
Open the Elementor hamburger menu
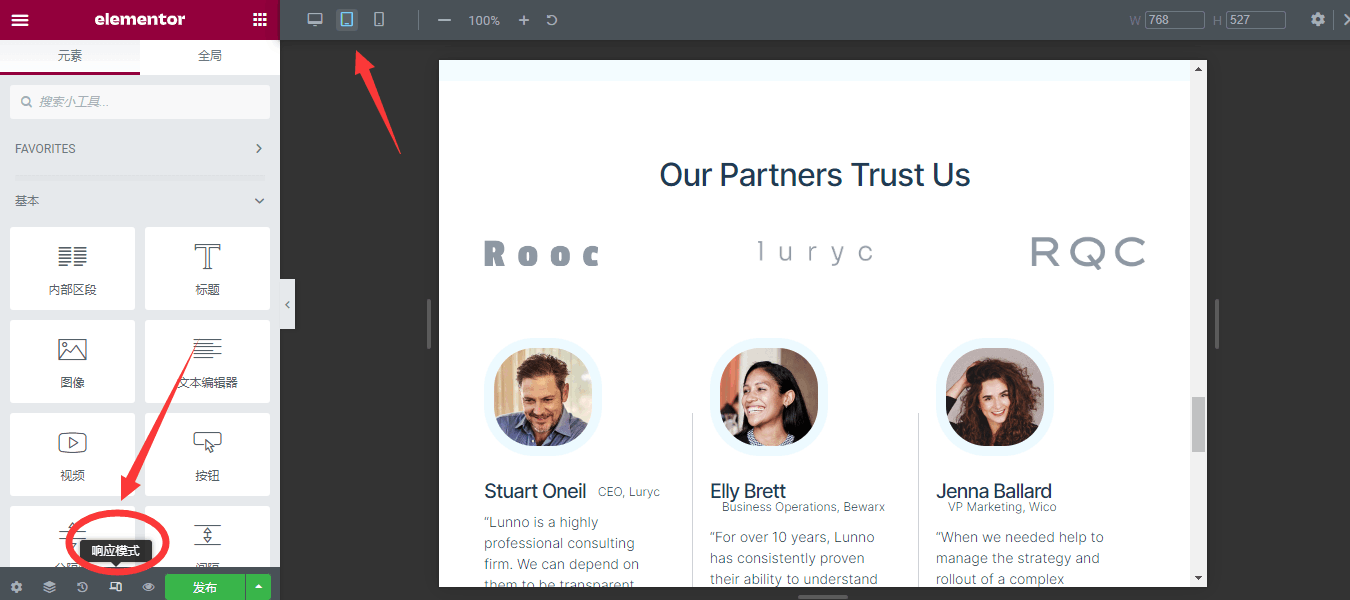click(x=20, y=20)
